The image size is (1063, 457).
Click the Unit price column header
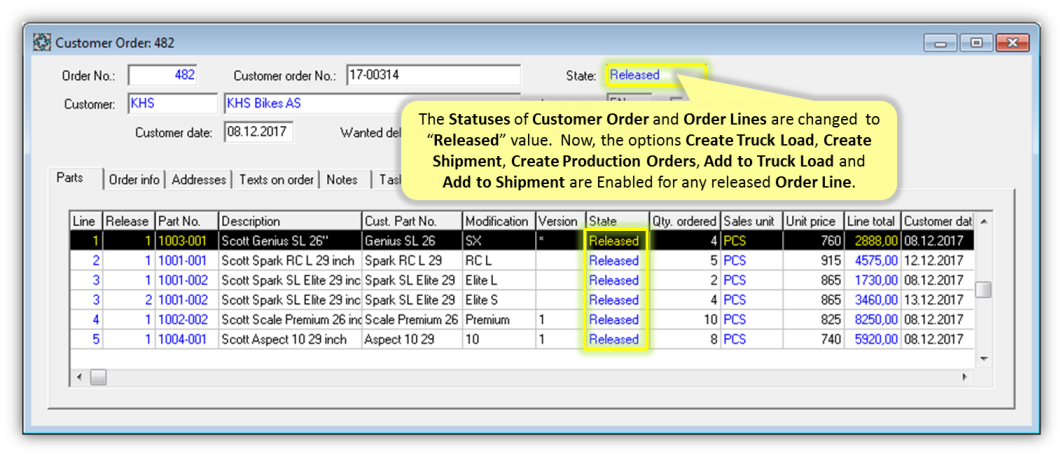813,221
